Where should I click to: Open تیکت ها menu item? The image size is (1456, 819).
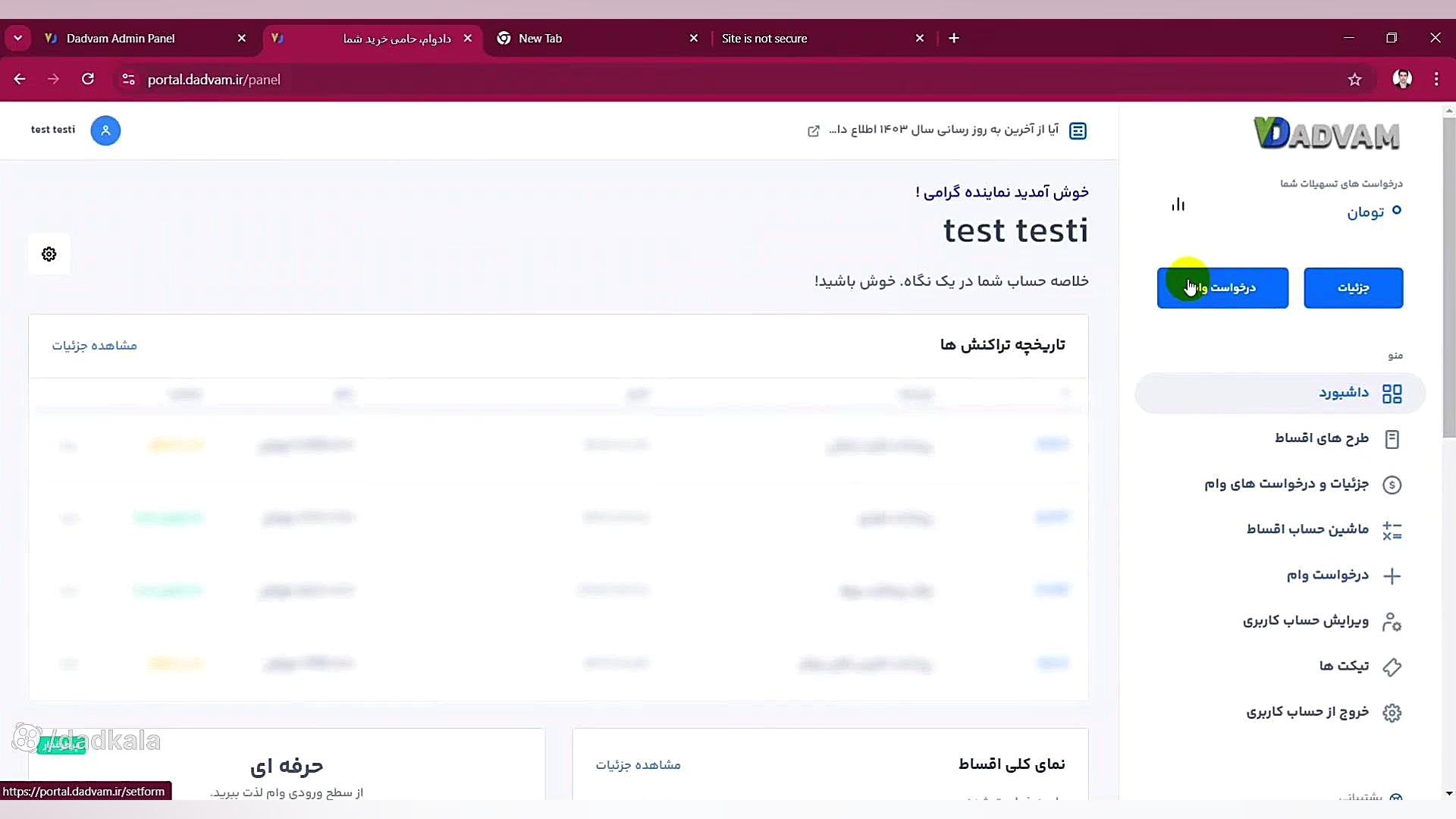1280,666
